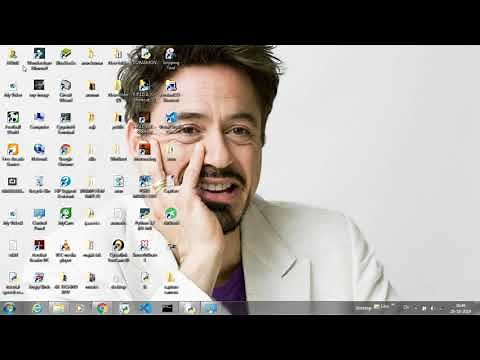The image size is (480, 360).
Task: Open Windows Media Player from the taskbar
Action: [80, 308]
